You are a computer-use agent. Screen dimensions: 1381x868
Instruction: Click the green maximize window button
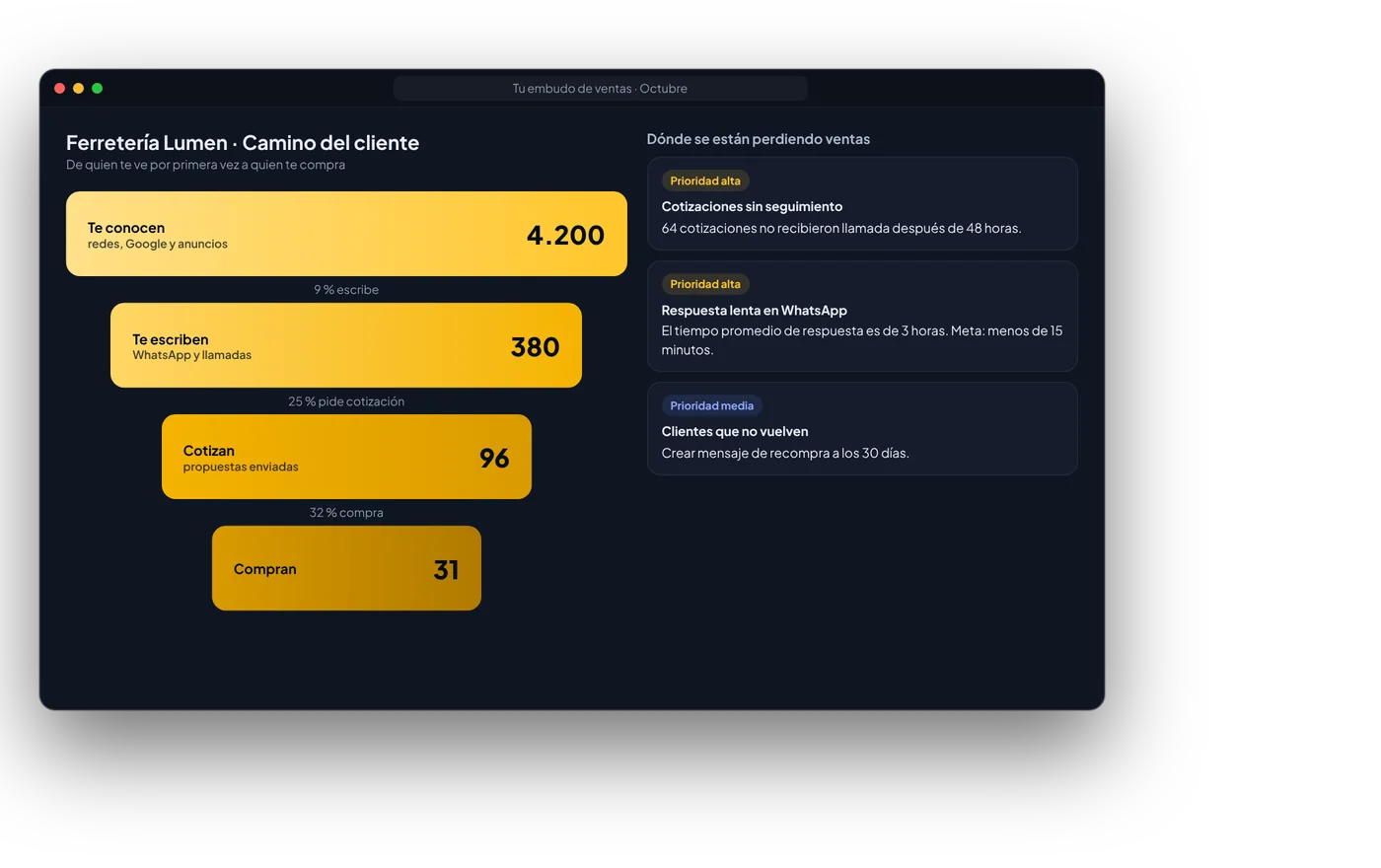tap(98, 89)
